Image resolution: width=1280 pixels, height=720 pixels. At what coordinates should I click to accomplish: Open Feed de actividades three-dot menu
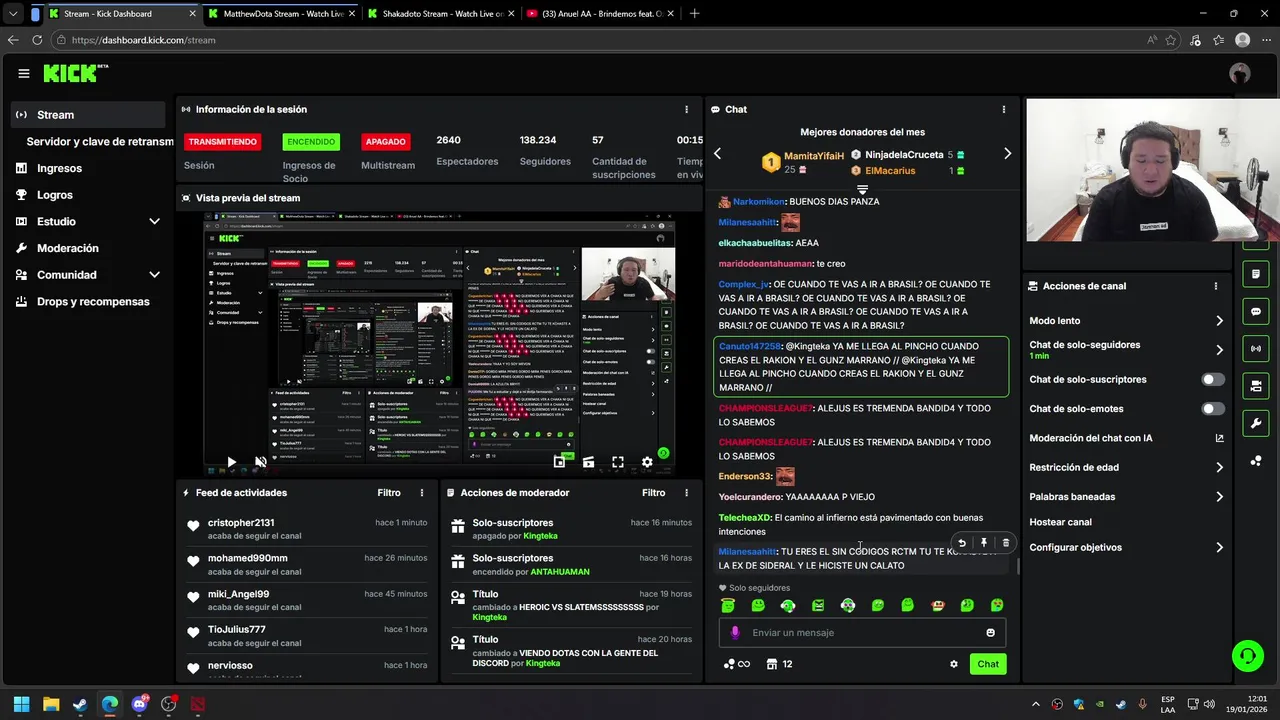(422, 493)
